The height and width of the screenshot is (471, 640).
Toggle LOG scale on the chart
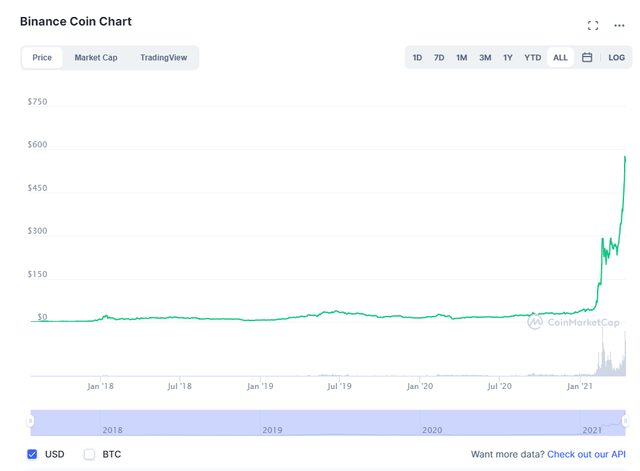point(616,58)
